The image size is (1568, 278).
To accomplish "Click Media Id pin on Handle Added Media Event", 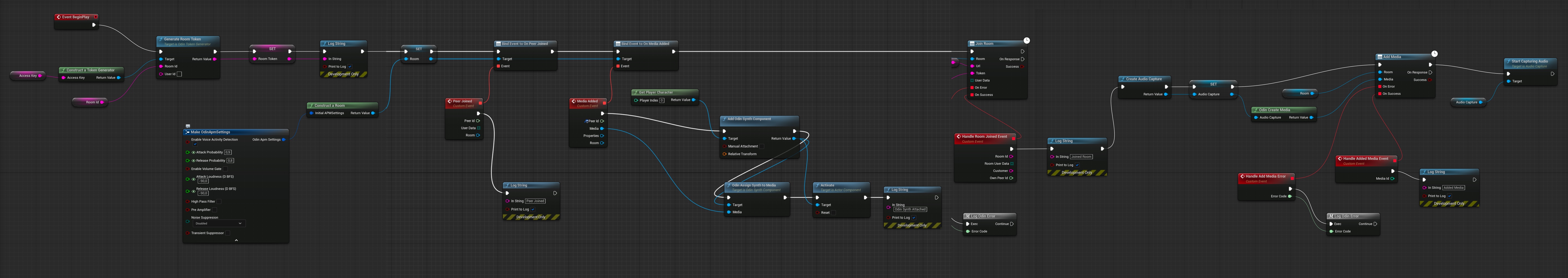I will tap(1392, 179).
